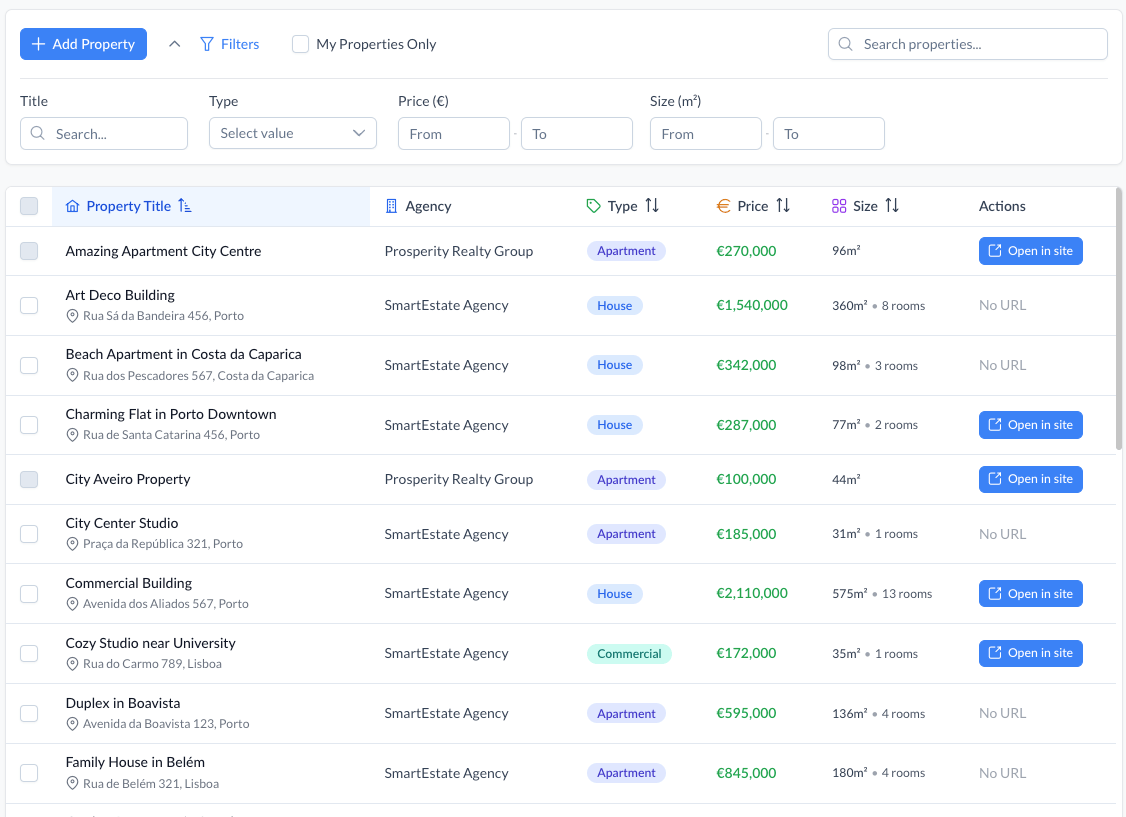Image resolution: width=1126 pixels, height=817 pixels.
Task: Sort by Size using arrows icon
Action: [x=892, y=206]
